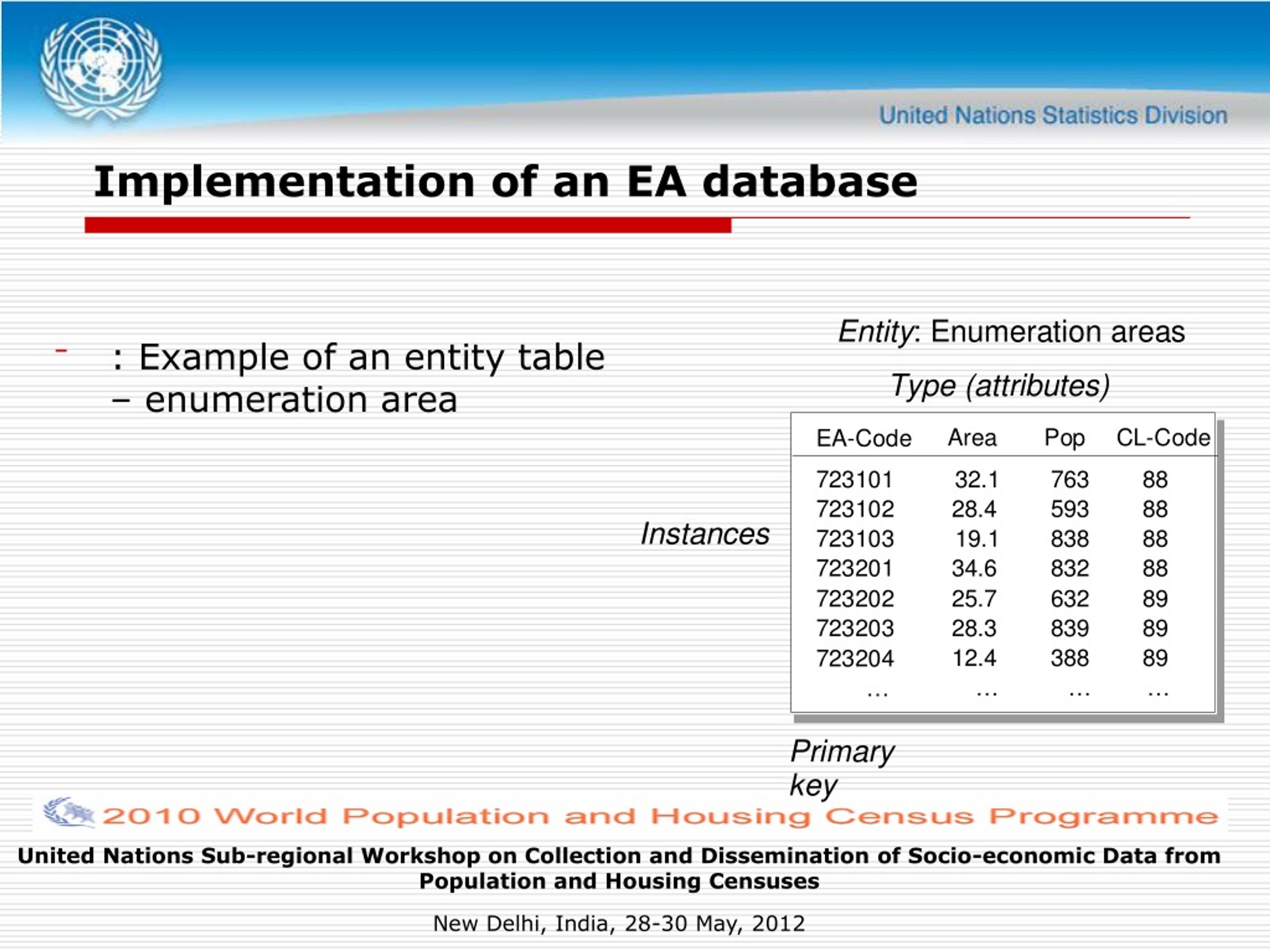Screen dimensions: 1270x952
Task: Select EA code 723101 cell
Action: (854, 480)
